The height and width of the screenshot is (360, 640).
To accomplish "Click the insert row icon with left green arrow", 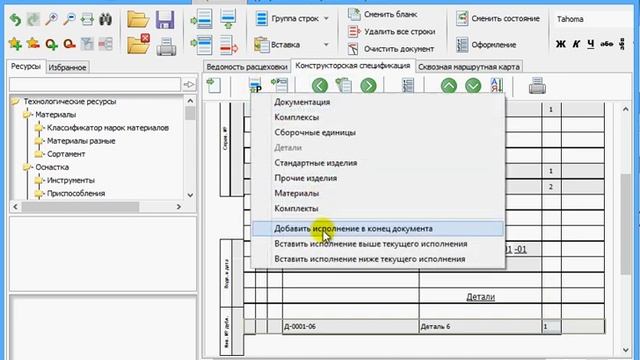I will point(202,19).
